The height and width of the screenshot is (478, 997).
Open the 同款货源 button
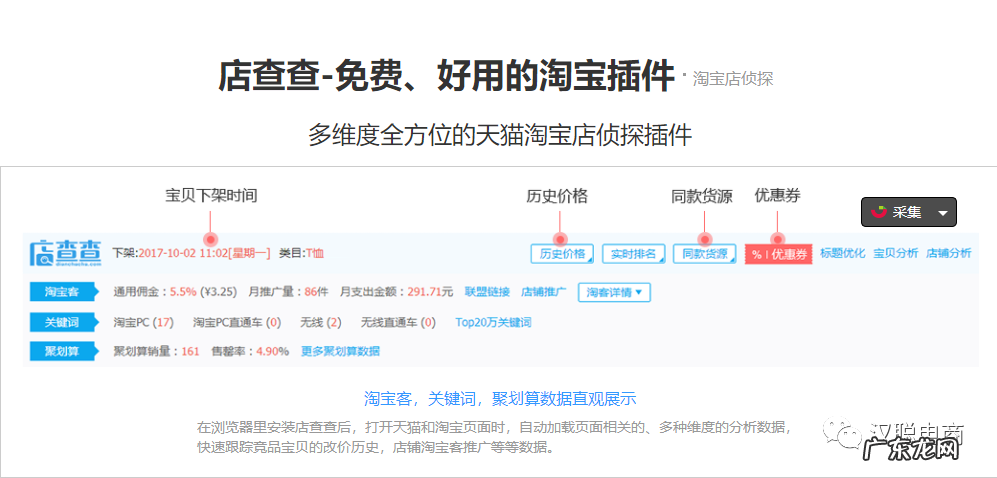click(705, 254)
